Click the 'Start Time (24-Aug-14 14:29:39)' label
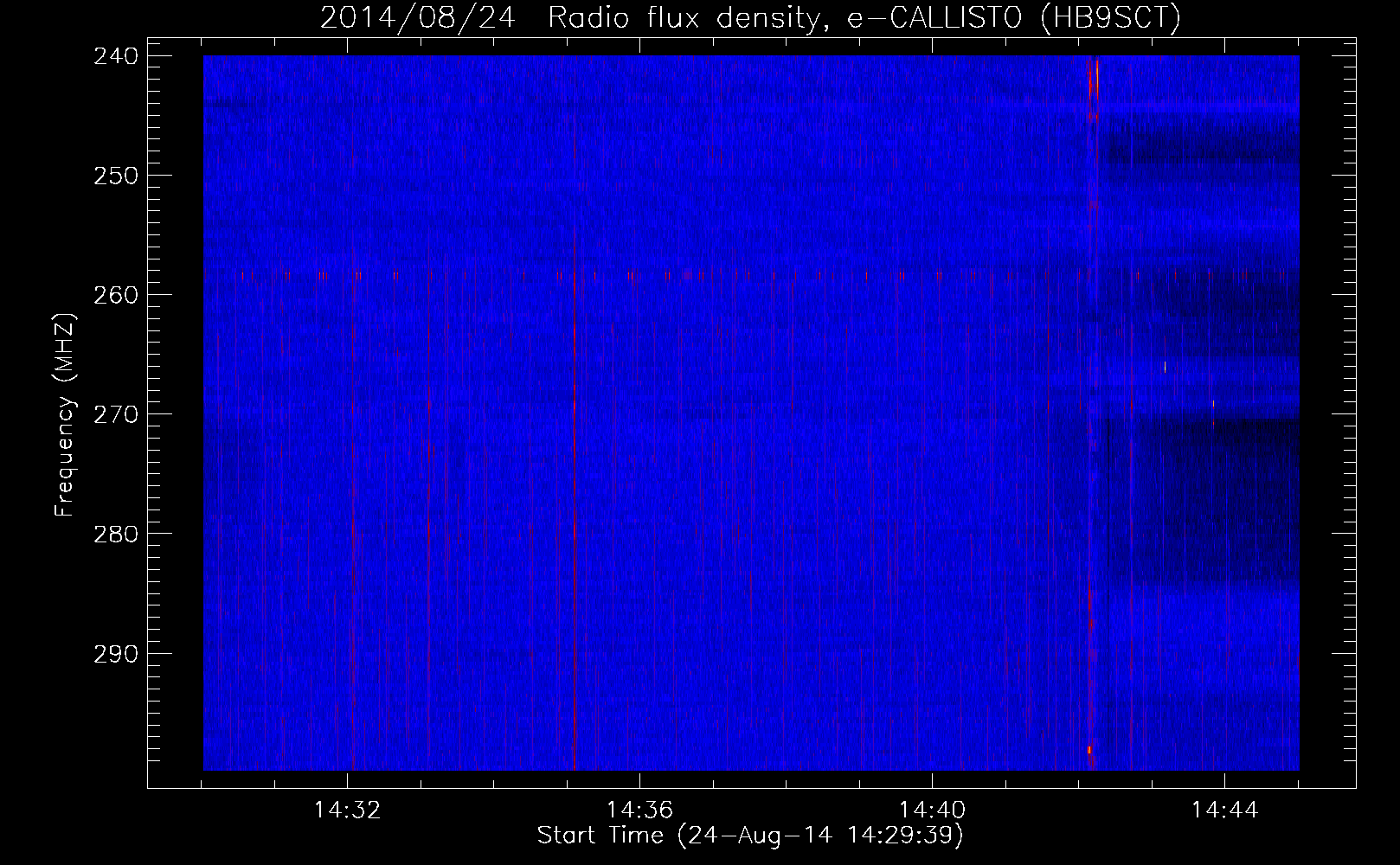Viewport: 1400px width, 865px height. [750, 836]
